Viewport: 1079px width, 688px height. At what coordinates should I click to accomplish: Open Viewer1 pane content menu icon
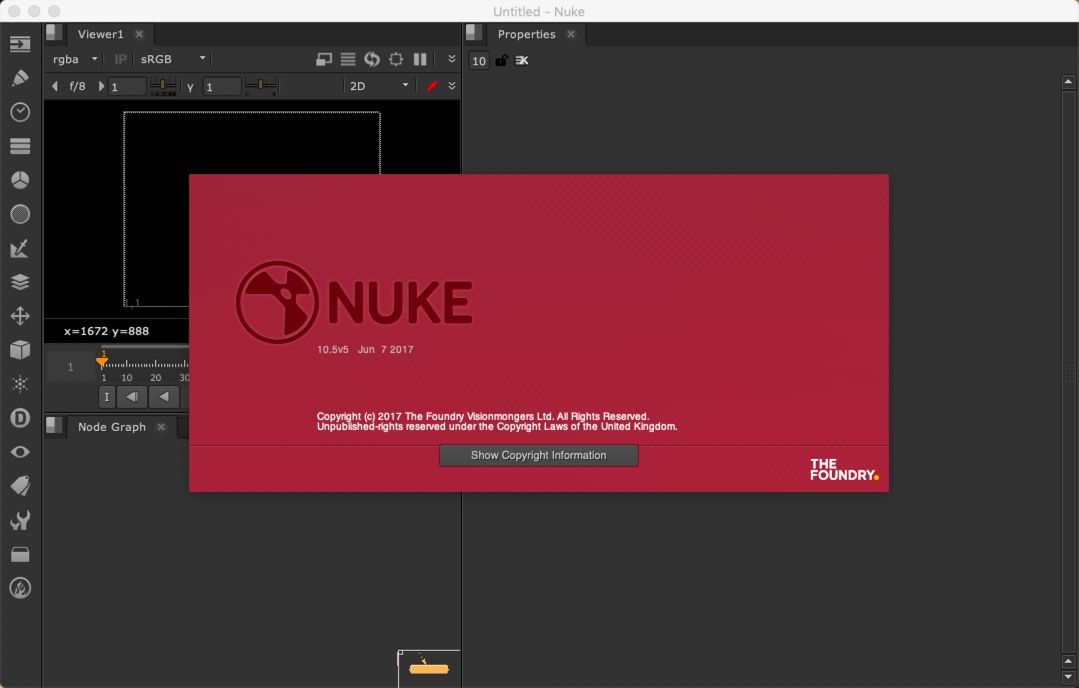click(54, 33)
